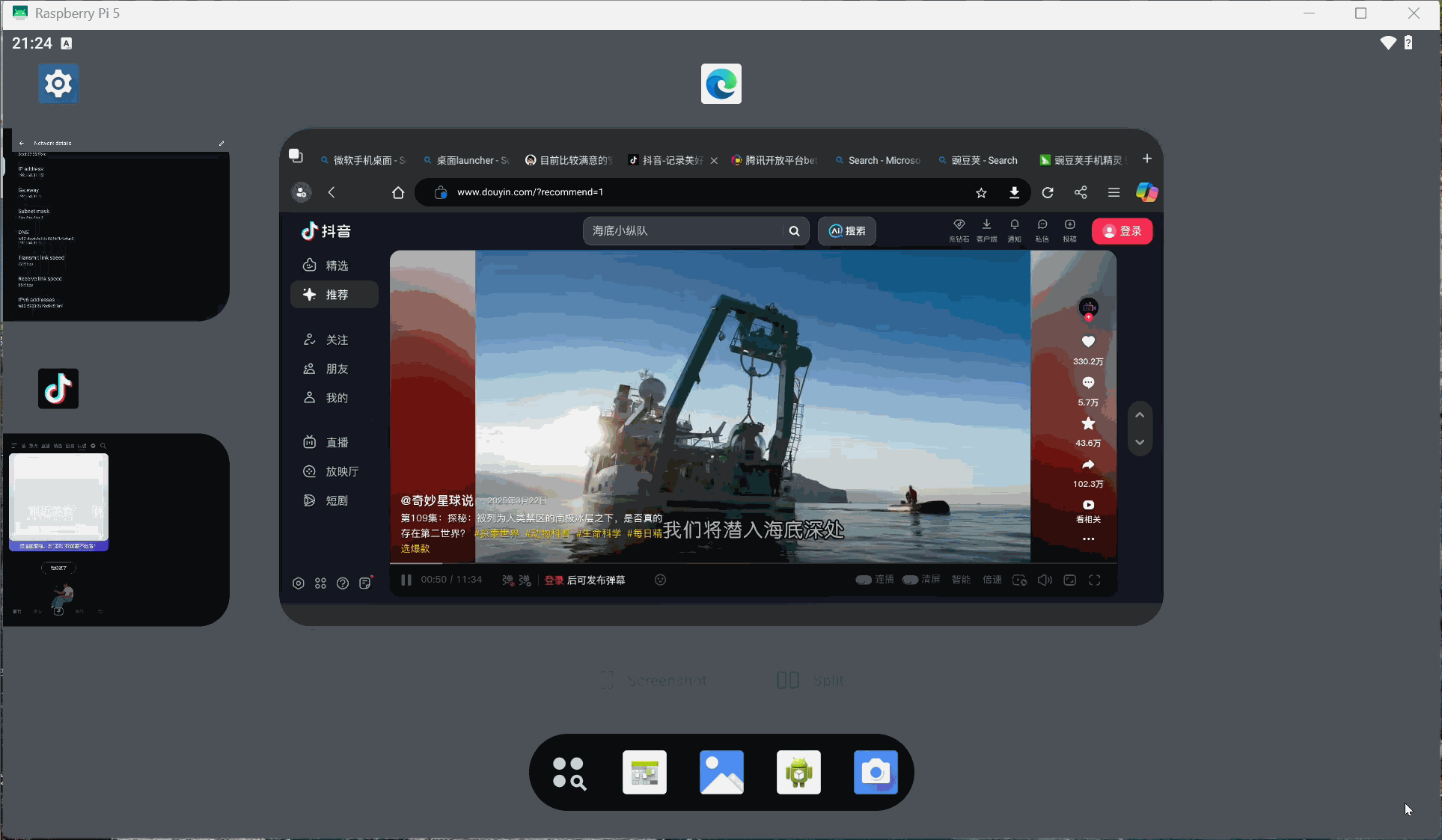The image size is (1442, 840).
Task: Click the browser download icon
Action: pos(1014,193)
